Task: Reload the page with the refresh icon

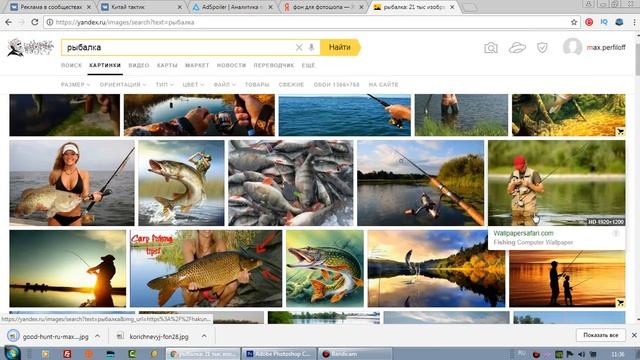Action: point(35,22)
